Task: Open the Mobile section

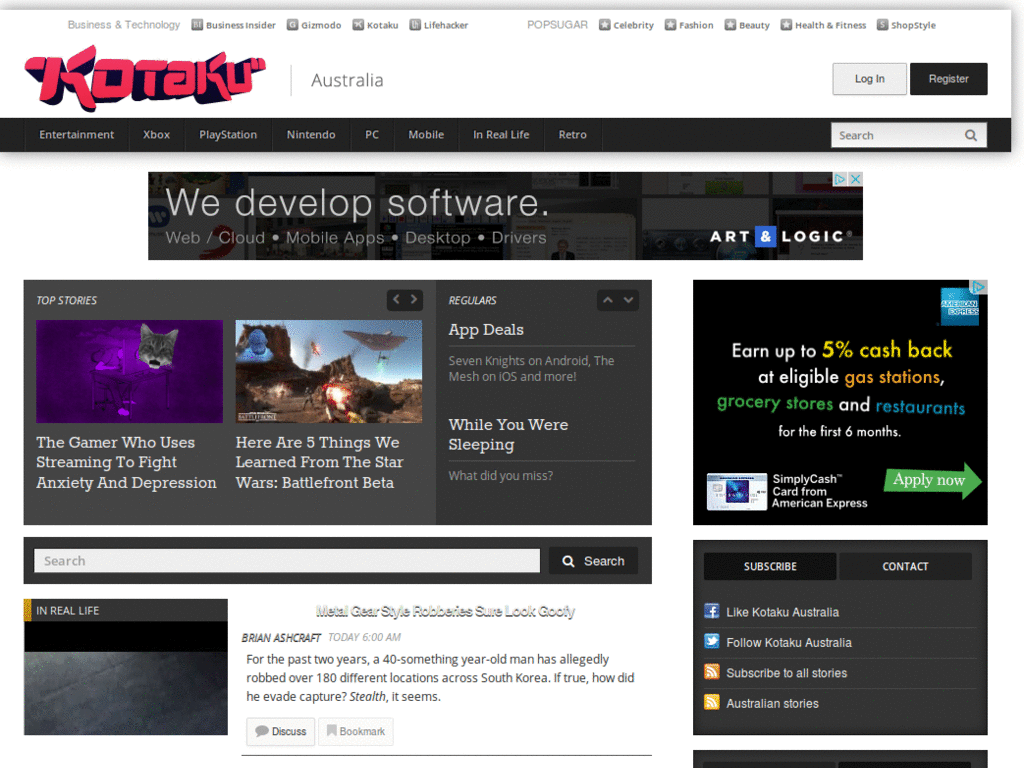Action: [x=426, y=135]
